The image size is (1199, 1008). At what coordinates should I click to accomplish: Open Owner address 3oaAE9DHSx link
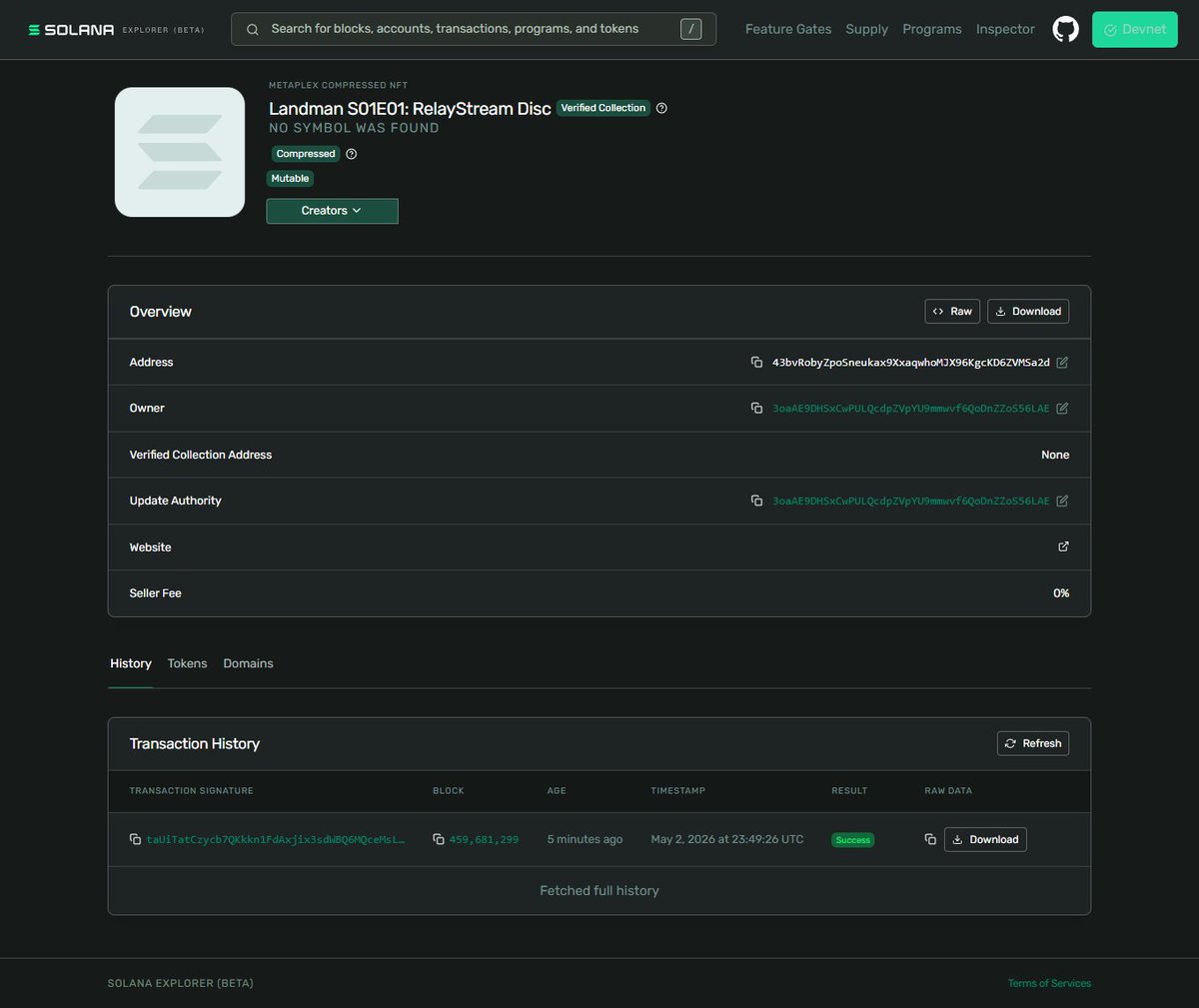click(x=911, y=408)
